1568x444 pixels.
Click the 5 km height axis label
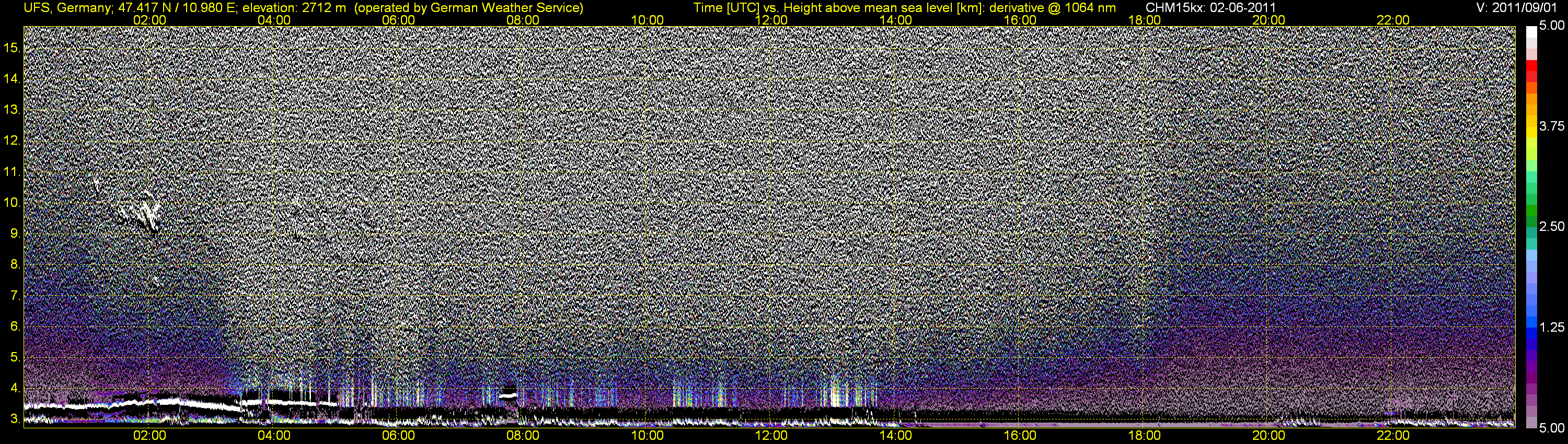click(x=16, y=358)
